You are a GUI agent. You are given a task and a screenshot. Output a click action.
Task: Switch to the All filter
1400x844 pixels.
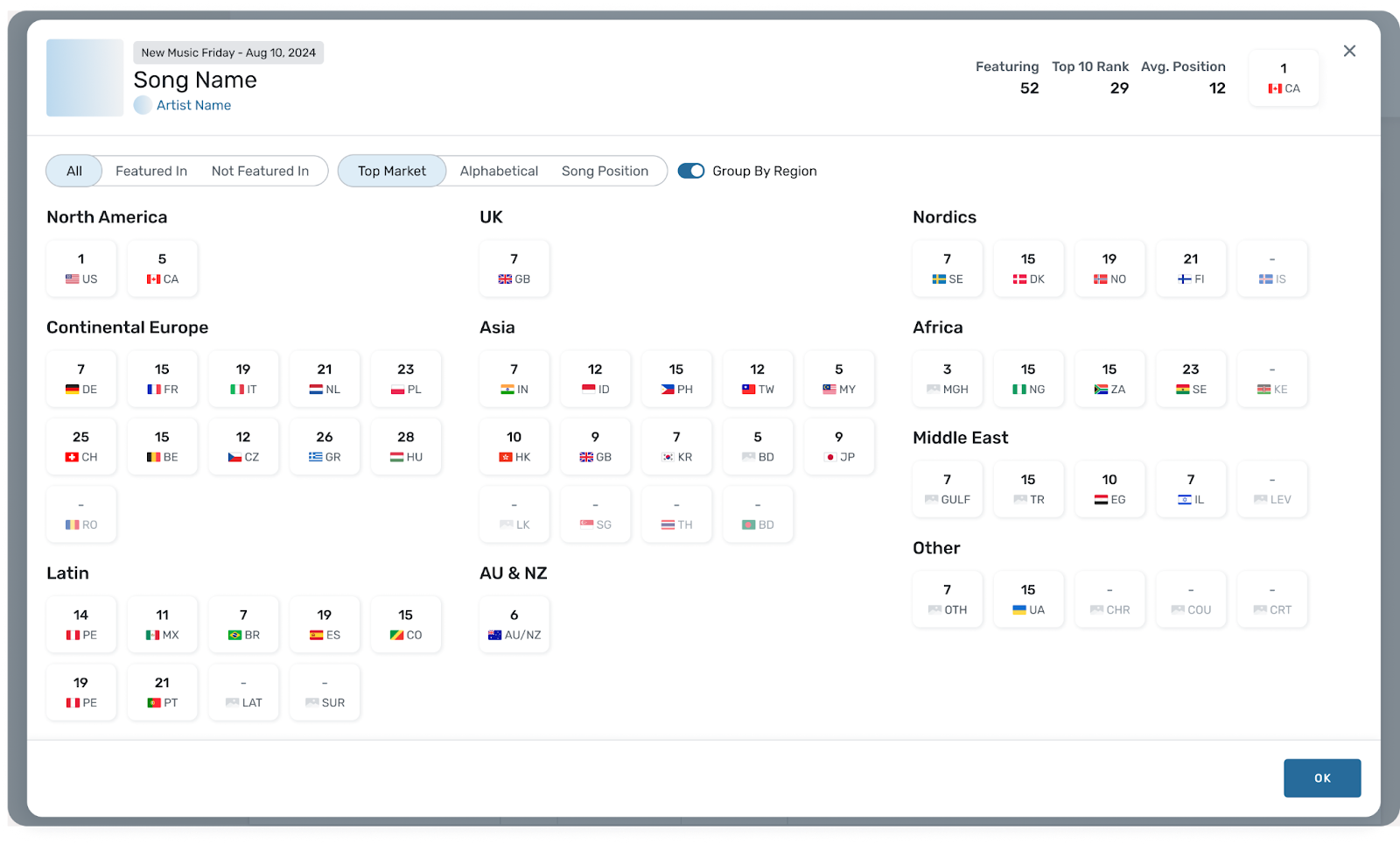(74, 171)
